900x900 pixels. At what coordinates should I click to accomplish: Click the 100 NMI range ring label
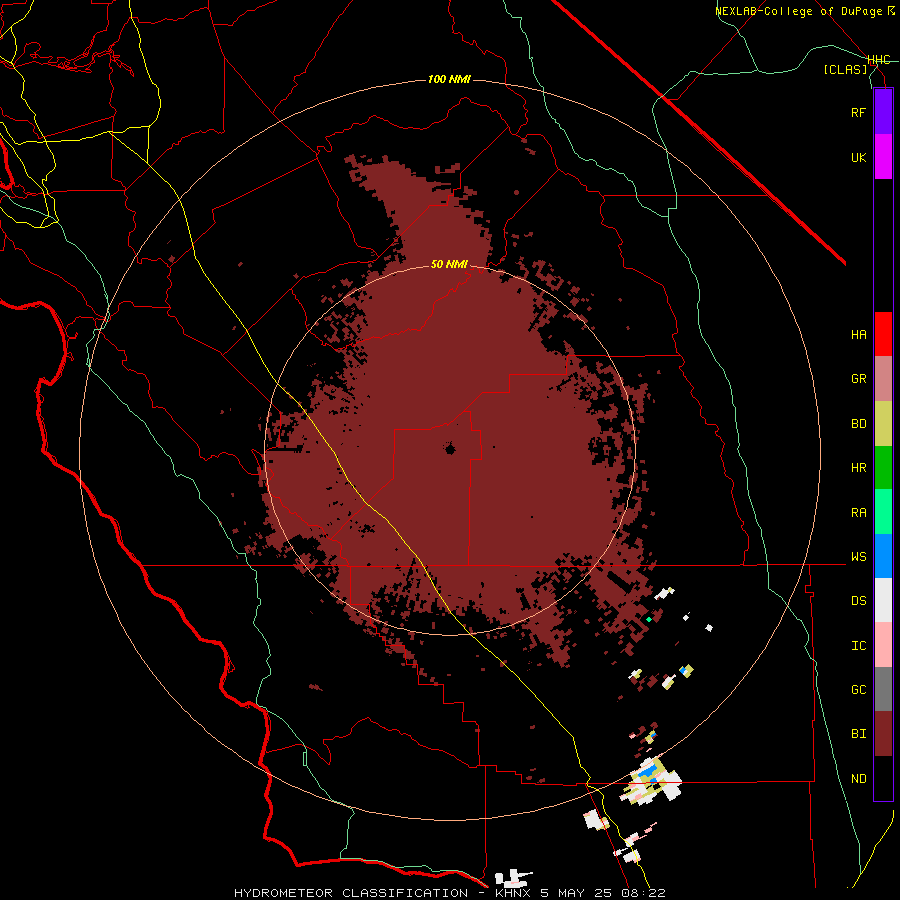point(449,79)
